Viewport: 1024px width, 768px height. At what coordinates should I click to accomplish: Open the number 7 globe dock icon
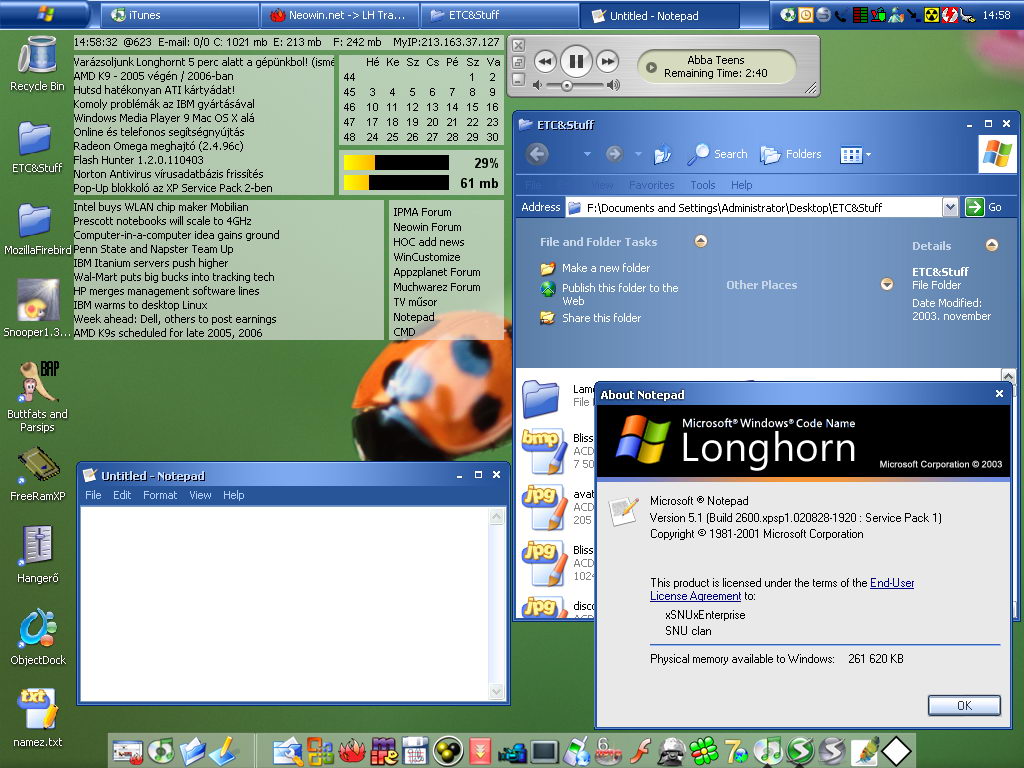tap(736, 752)
